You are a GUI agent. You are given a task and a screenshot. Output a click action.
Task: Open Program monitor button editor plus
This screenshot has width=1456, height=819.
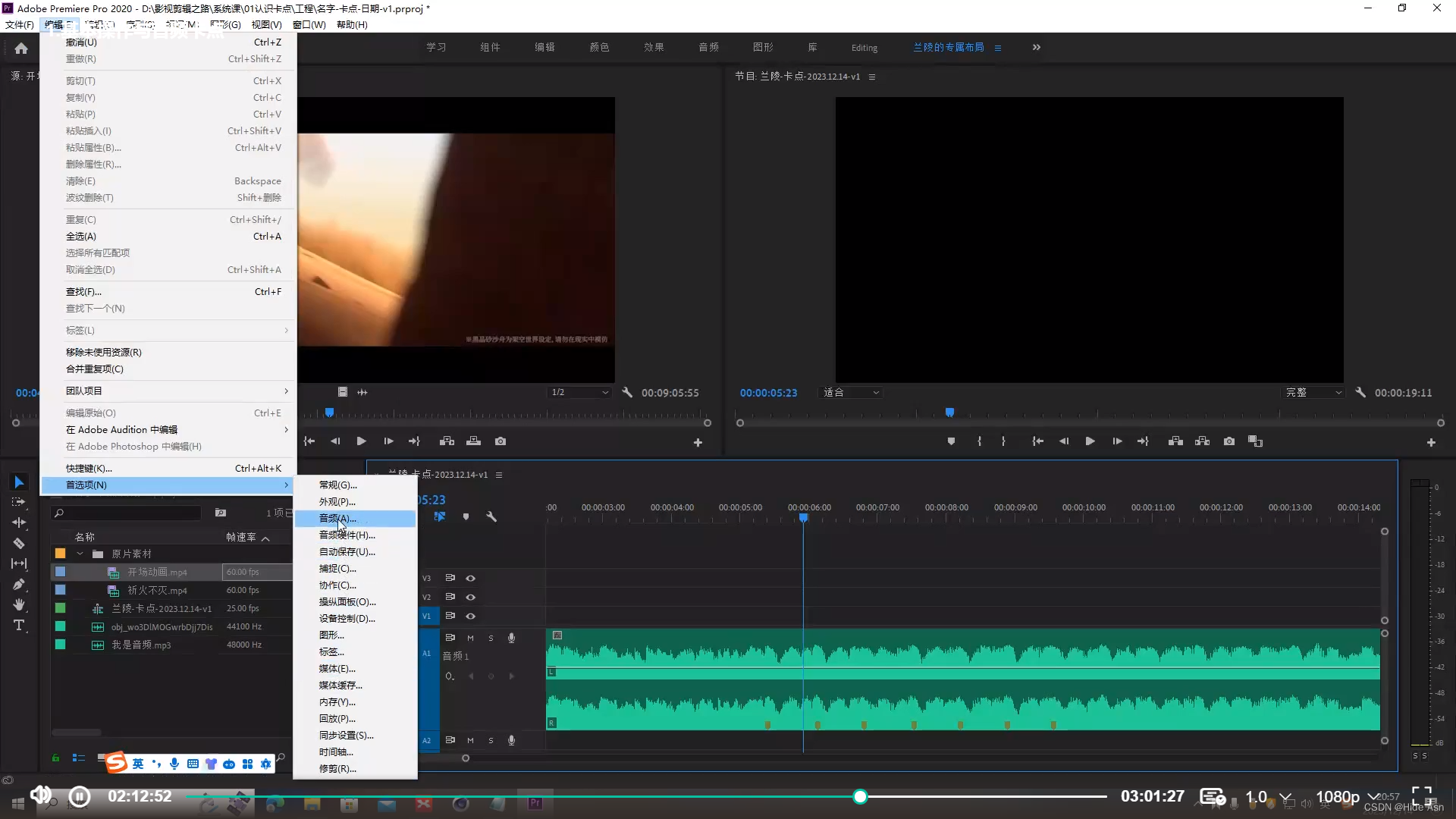pyautogui.click(x=1431, y=442)
